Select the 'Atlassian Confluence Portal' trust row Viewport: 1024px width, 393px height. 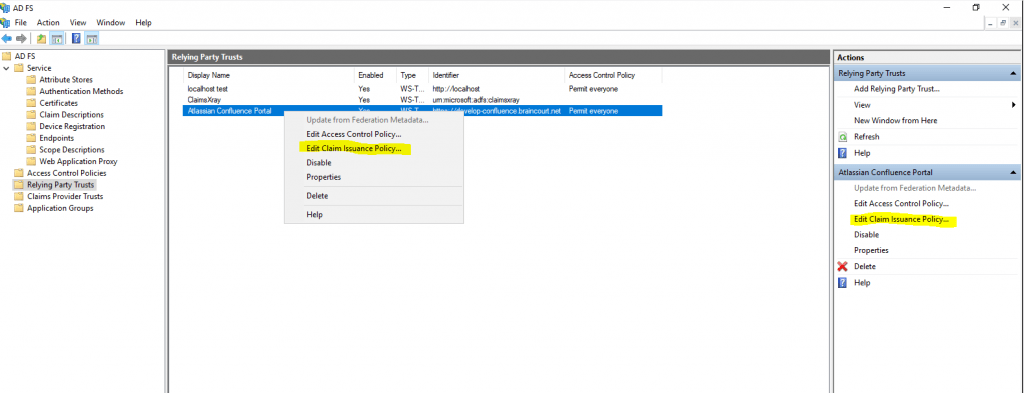tap(422, 111)
